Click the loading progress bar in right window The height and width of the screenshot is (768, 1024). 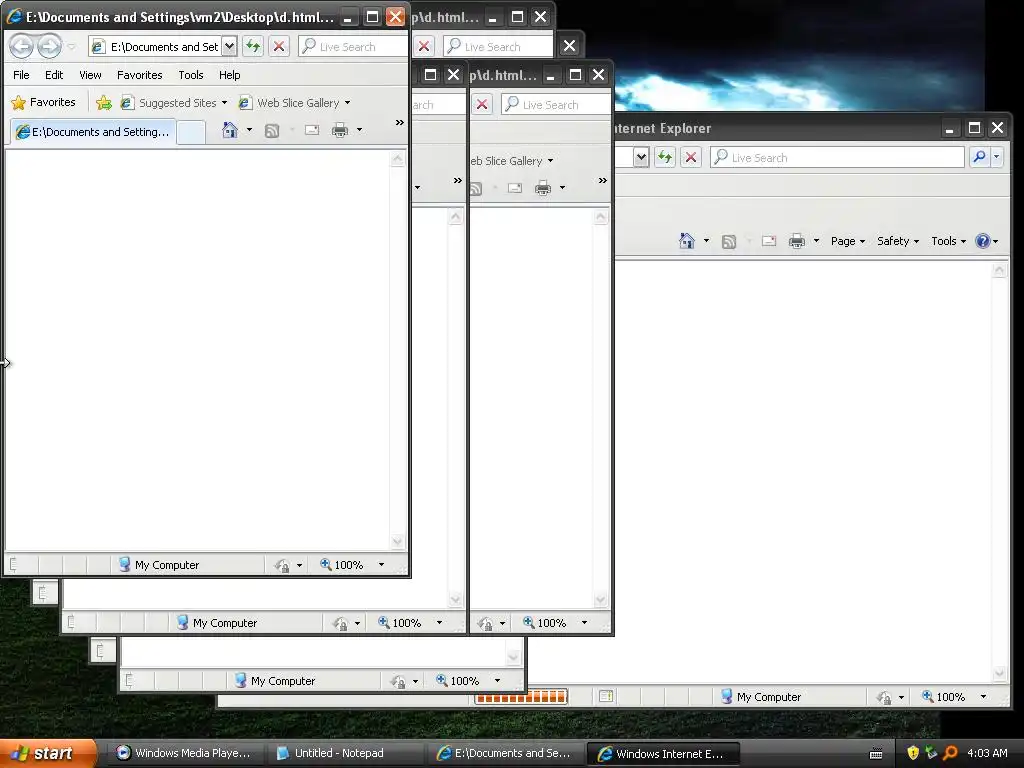click(521, 697)
